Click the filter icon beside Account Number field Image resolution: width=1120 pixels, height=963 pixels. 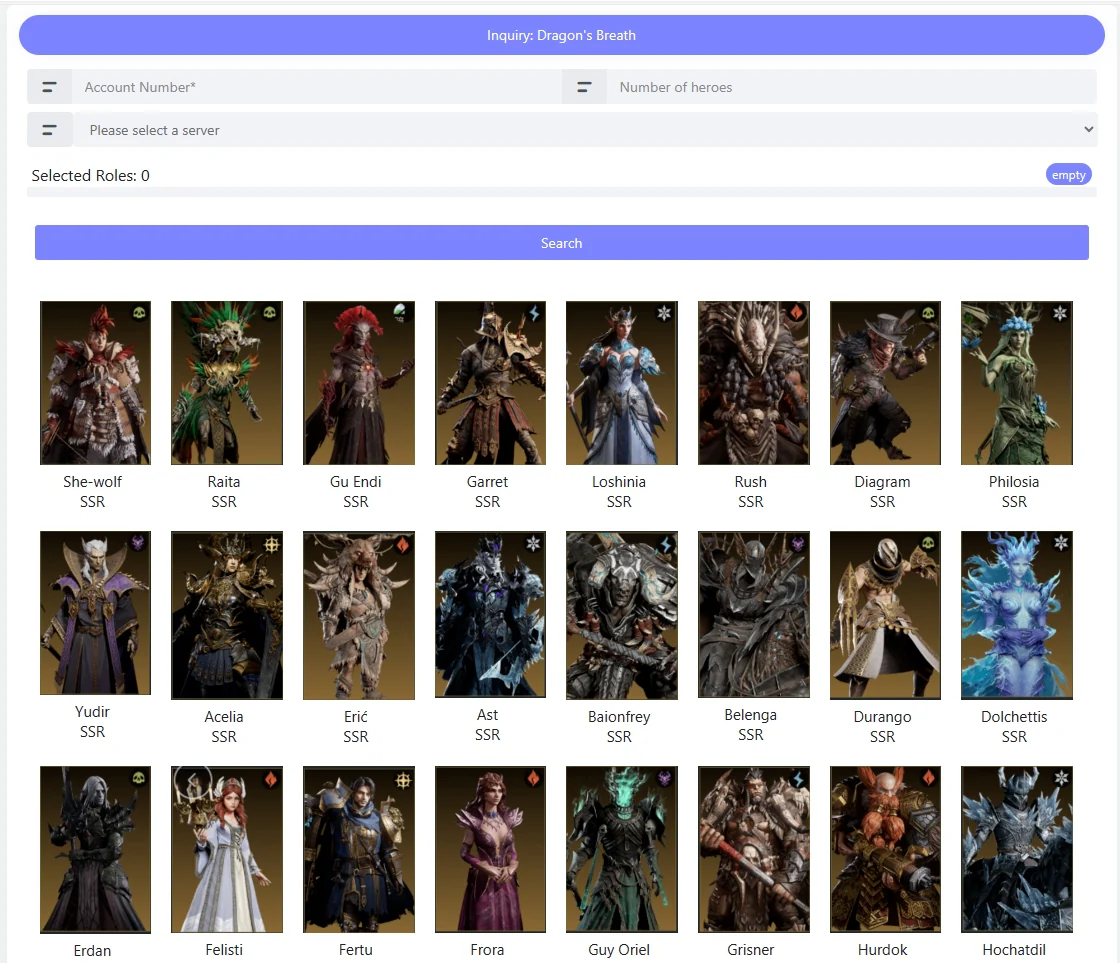coord(49,86)
